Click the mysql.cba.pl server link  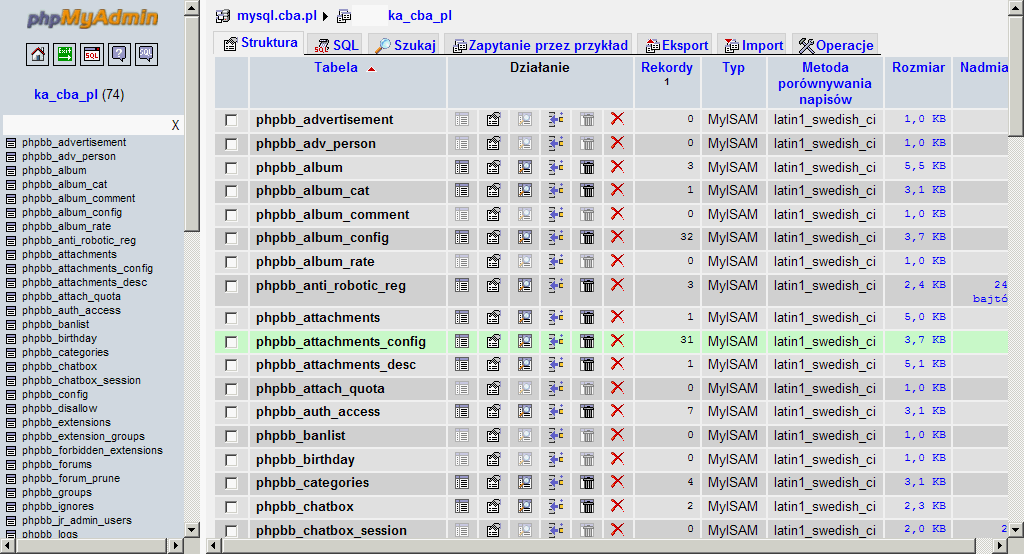277,16
